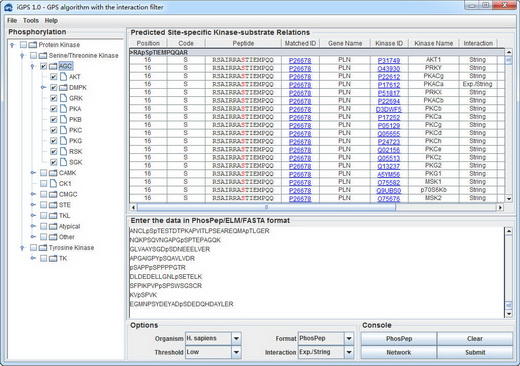The height and width of the screenshot is (366, 520).
Task: Click the Tyrosine Kinase folder icon
Action: coord(43,248)
